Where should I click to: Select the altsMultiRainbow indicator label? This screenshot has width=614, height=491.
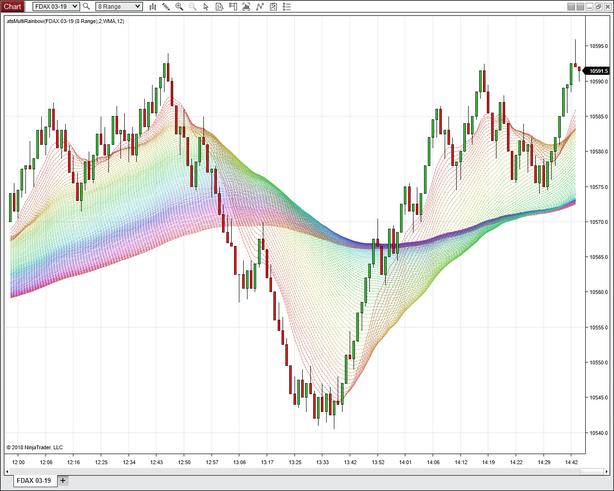coord(64,20)
